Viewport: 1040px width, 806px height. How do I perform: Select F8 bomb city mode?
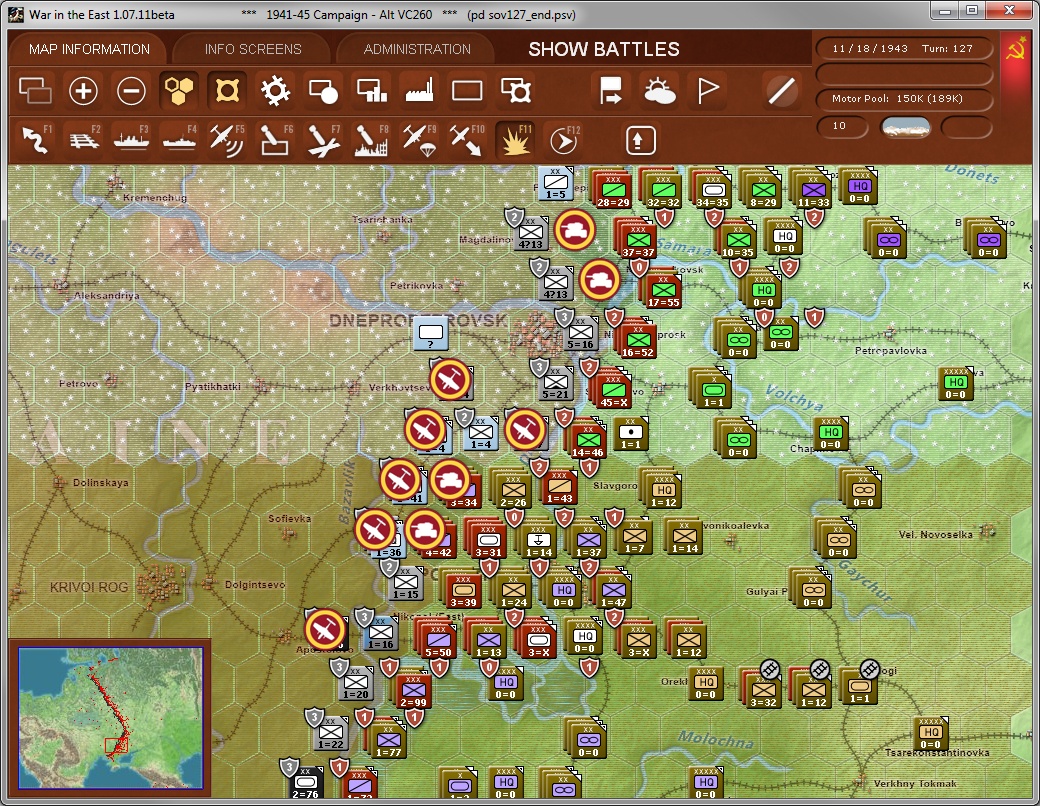[371, 140]
